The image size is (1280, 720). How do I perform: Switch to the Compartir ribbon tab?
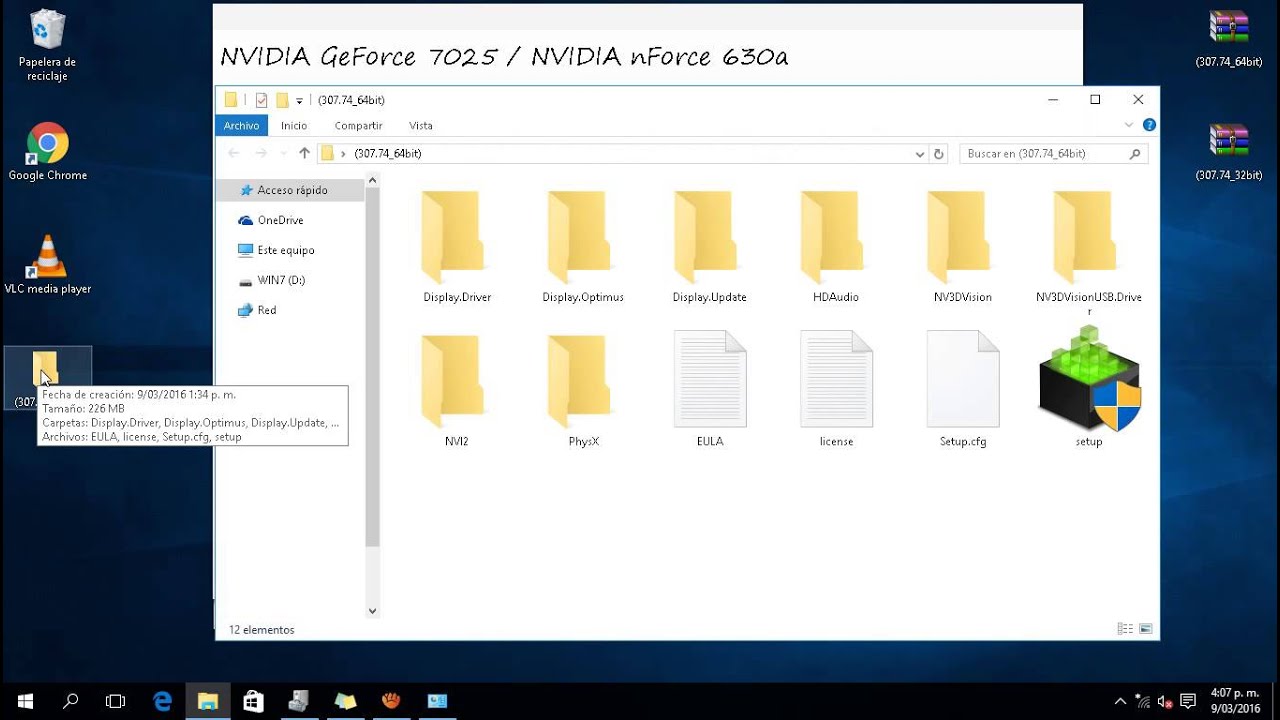click(358, 126)
